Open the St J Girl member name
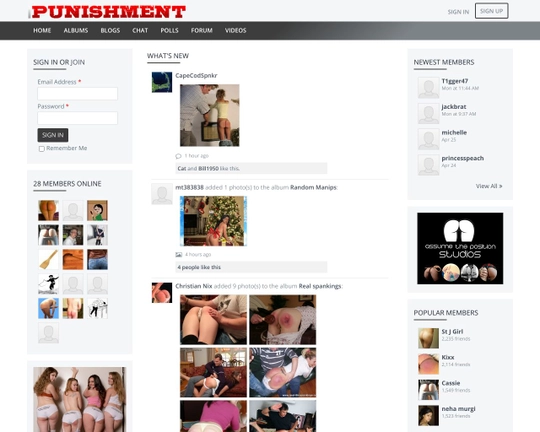The height and width of the screenshot is (432, 540). coord(453,331)
